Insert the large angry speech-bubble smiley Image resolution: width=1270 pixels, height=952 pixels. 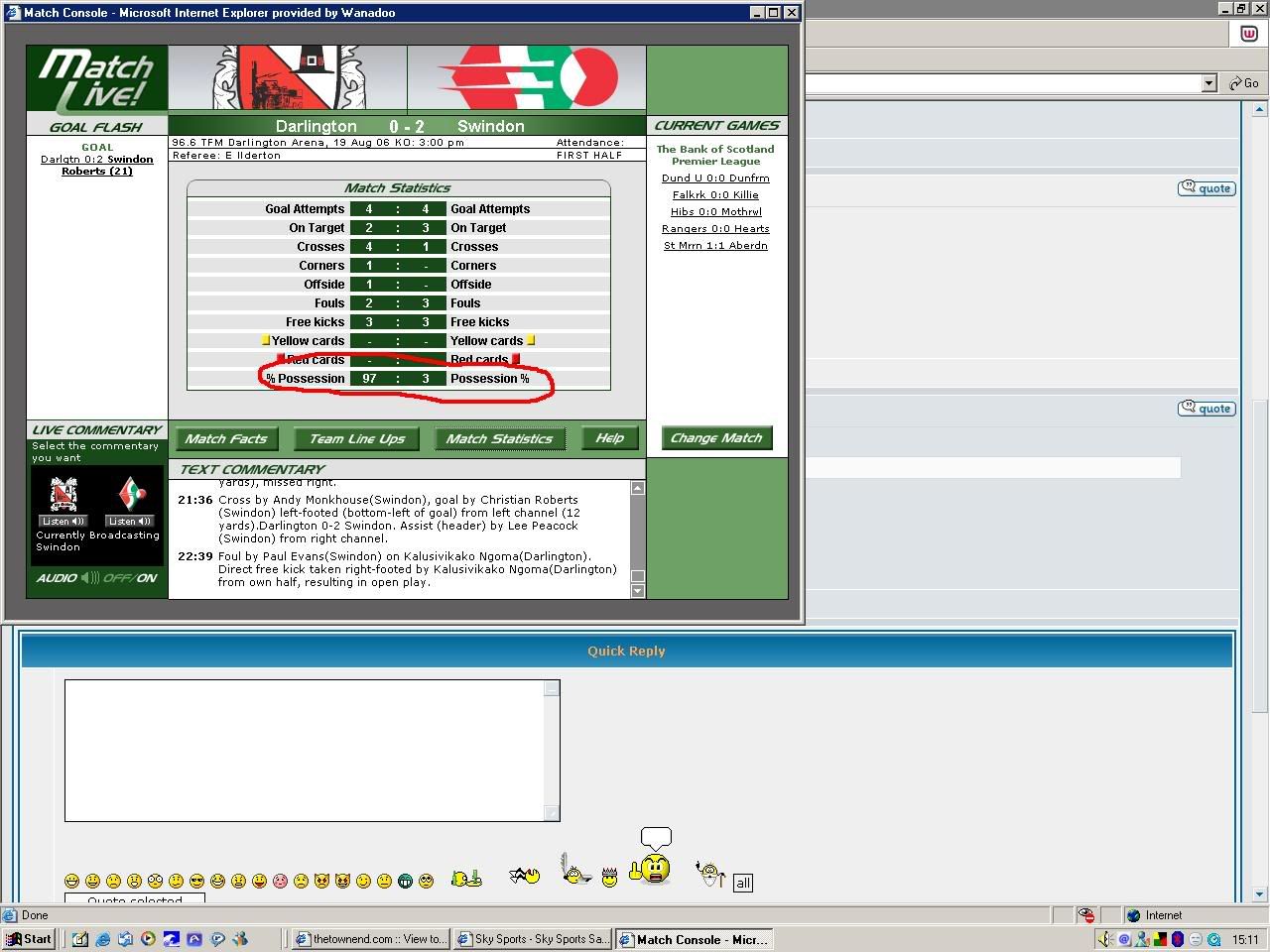[651, 857]
